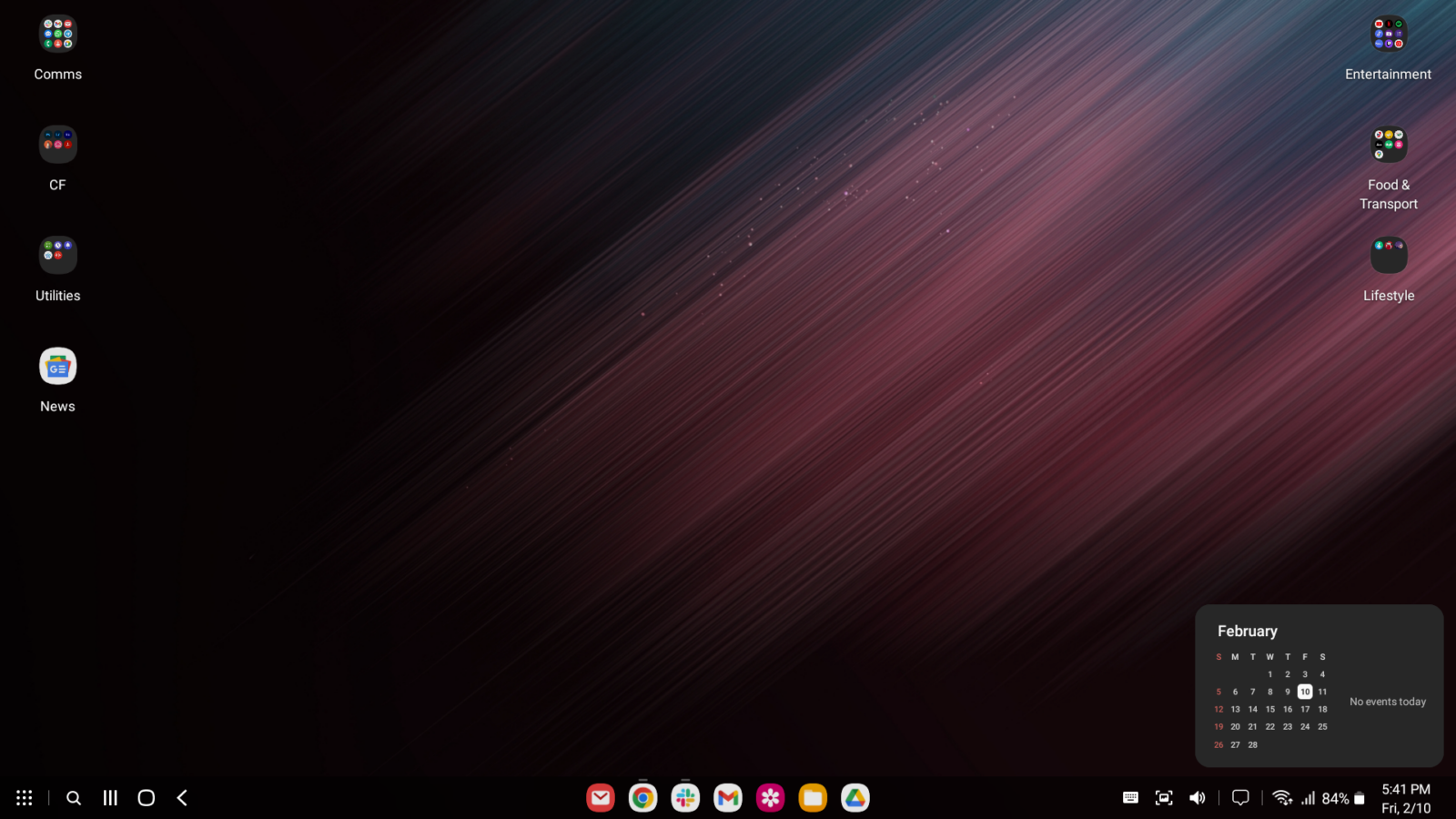
Task: Open recent apps via the taskbar
Action: tap(109, 798)
